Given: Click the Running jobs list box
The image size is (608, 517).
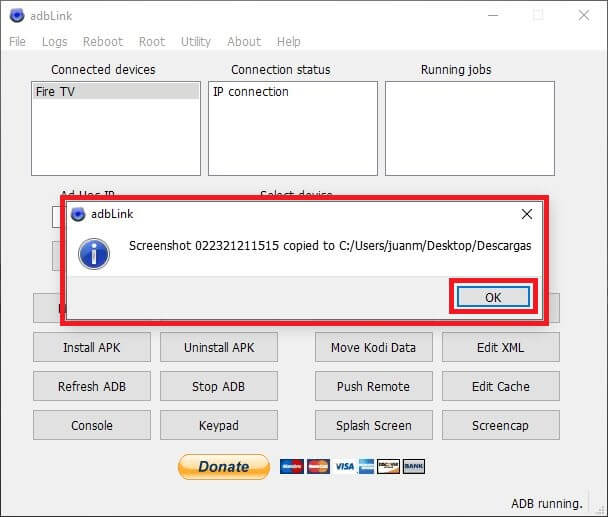Looking at the screenshot, I should 470,128.
